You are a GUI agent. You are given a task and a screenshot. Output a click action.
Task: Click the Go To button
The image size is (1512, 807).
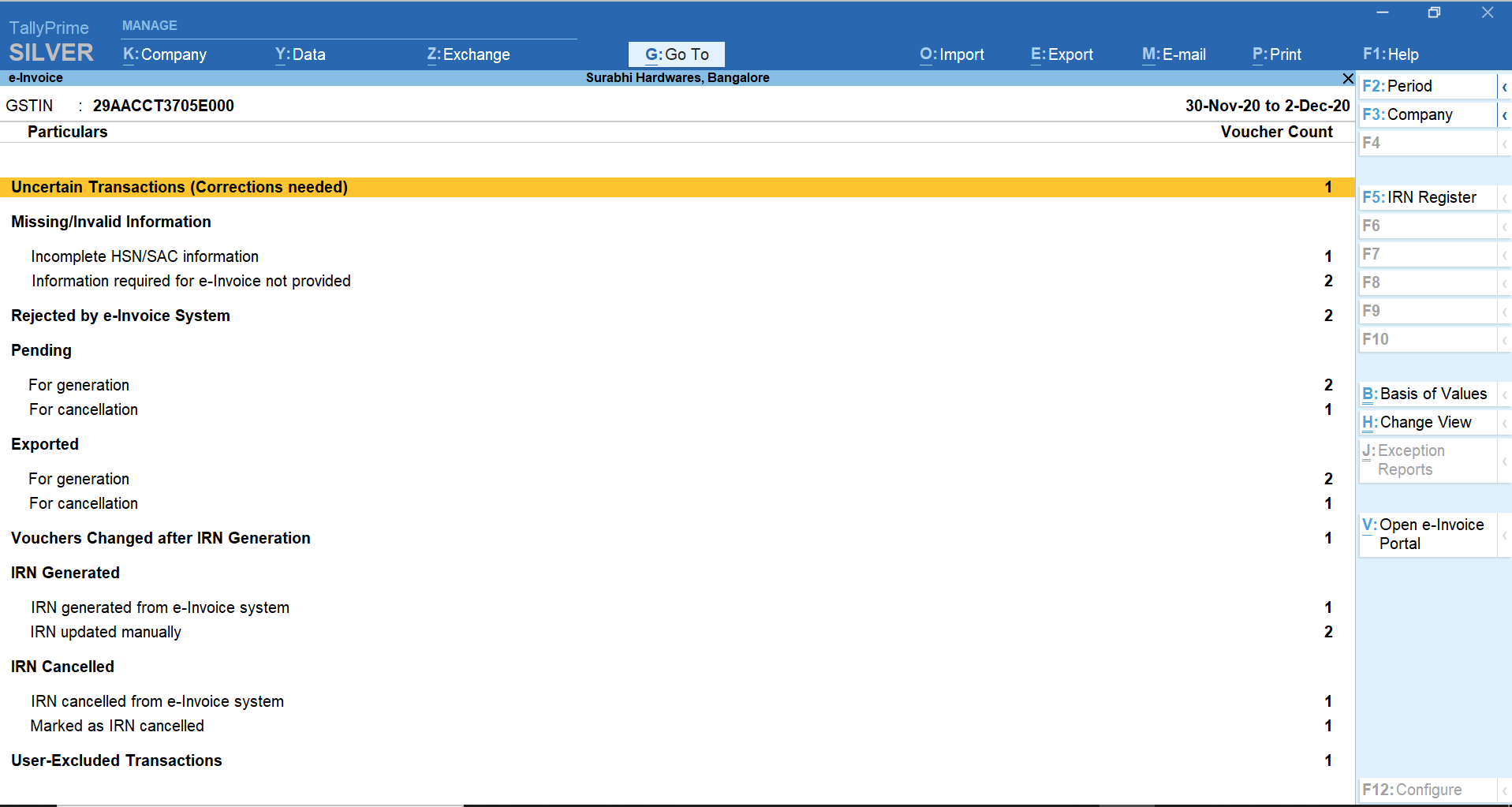(x=675, y=54)
